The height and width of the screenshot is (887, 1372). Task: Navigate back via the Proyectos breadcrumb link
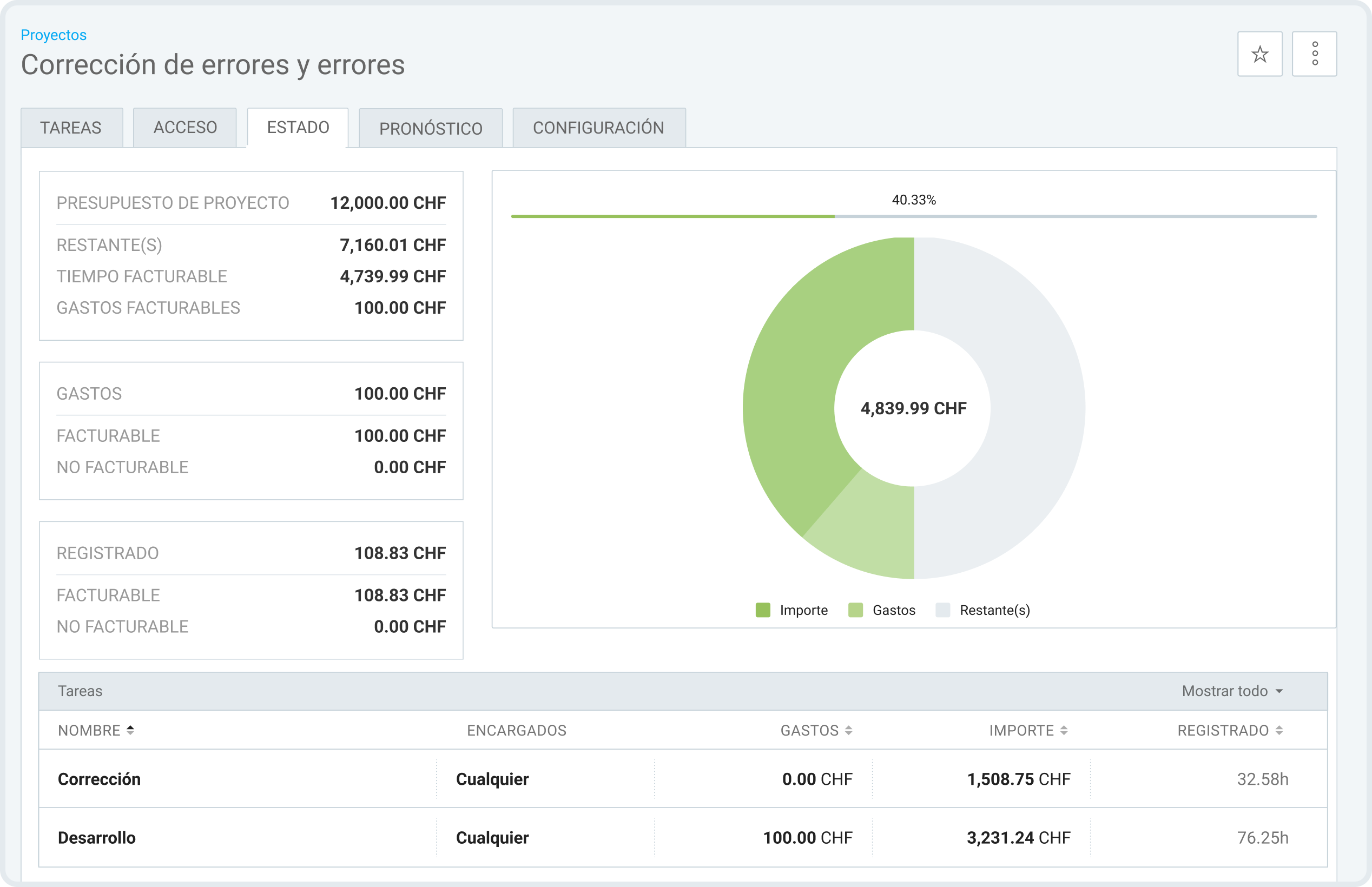(53, 35)
